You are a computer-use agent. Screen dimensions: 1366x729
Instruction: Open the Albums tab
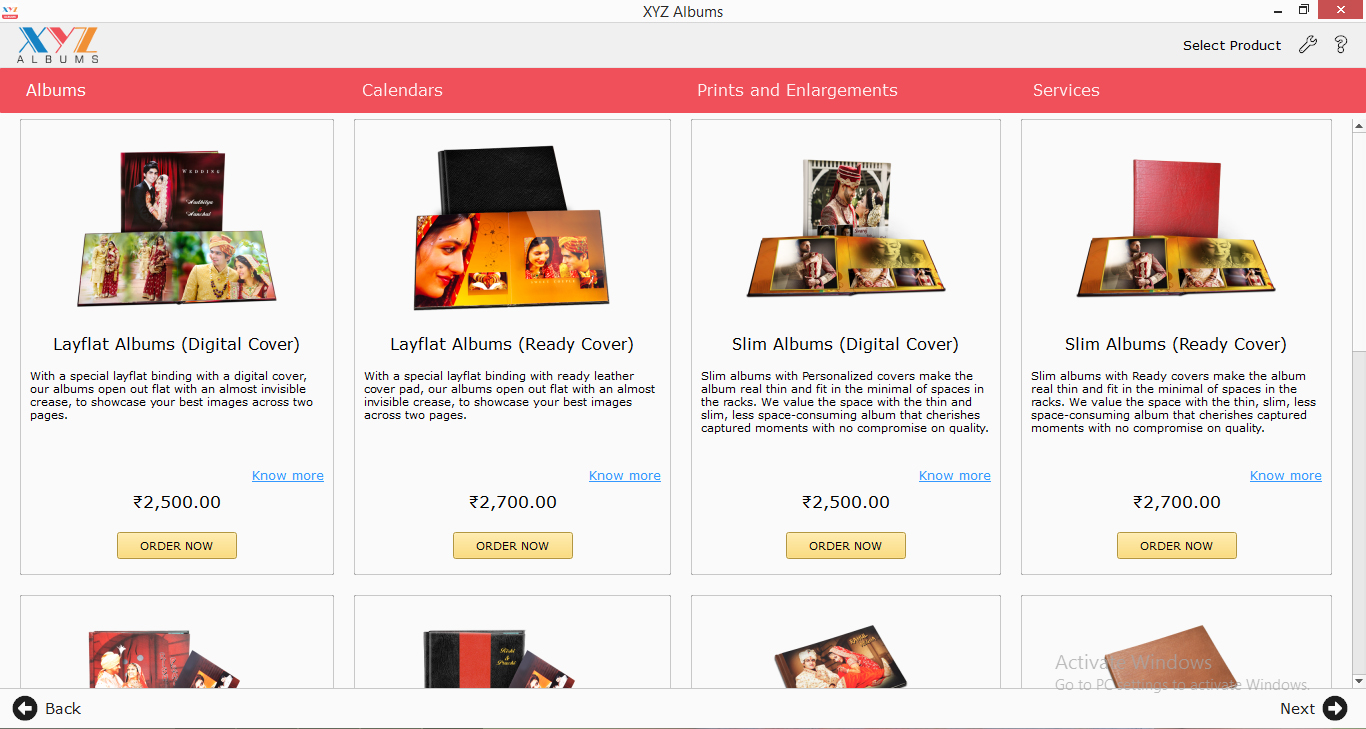pyautogui.click(x=56, y=90)
